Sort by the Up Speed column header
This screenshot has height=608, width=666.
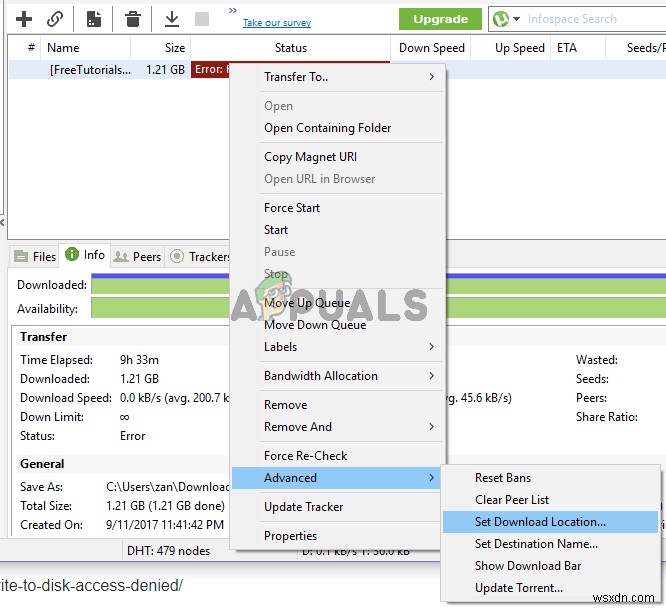(x=512, y=48)
